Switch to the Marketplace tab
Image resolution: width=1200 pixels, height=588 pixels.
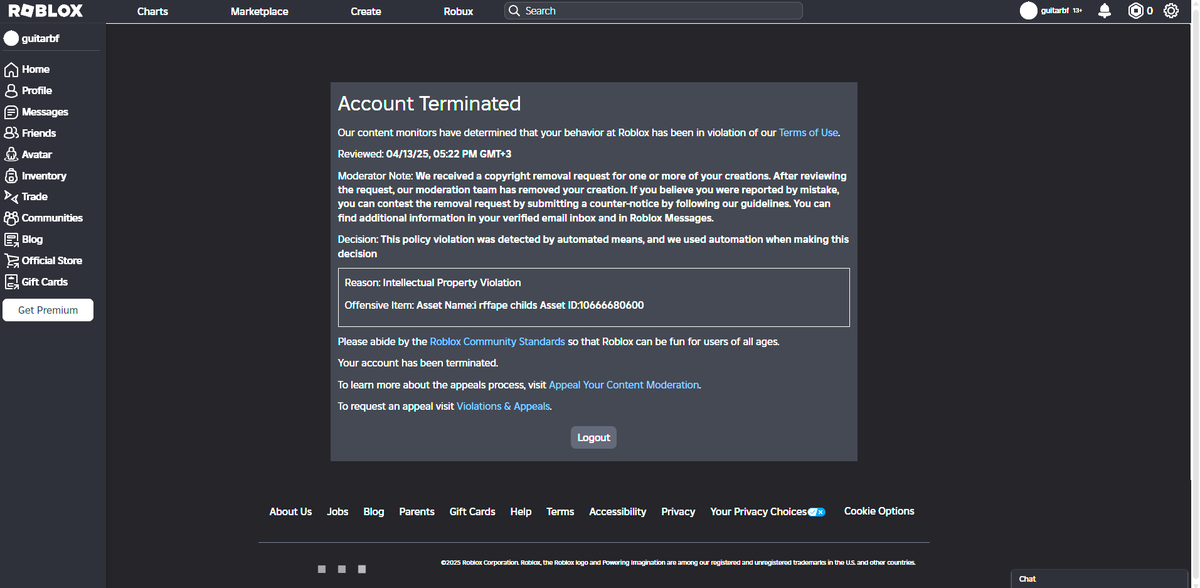click(259, 11)
